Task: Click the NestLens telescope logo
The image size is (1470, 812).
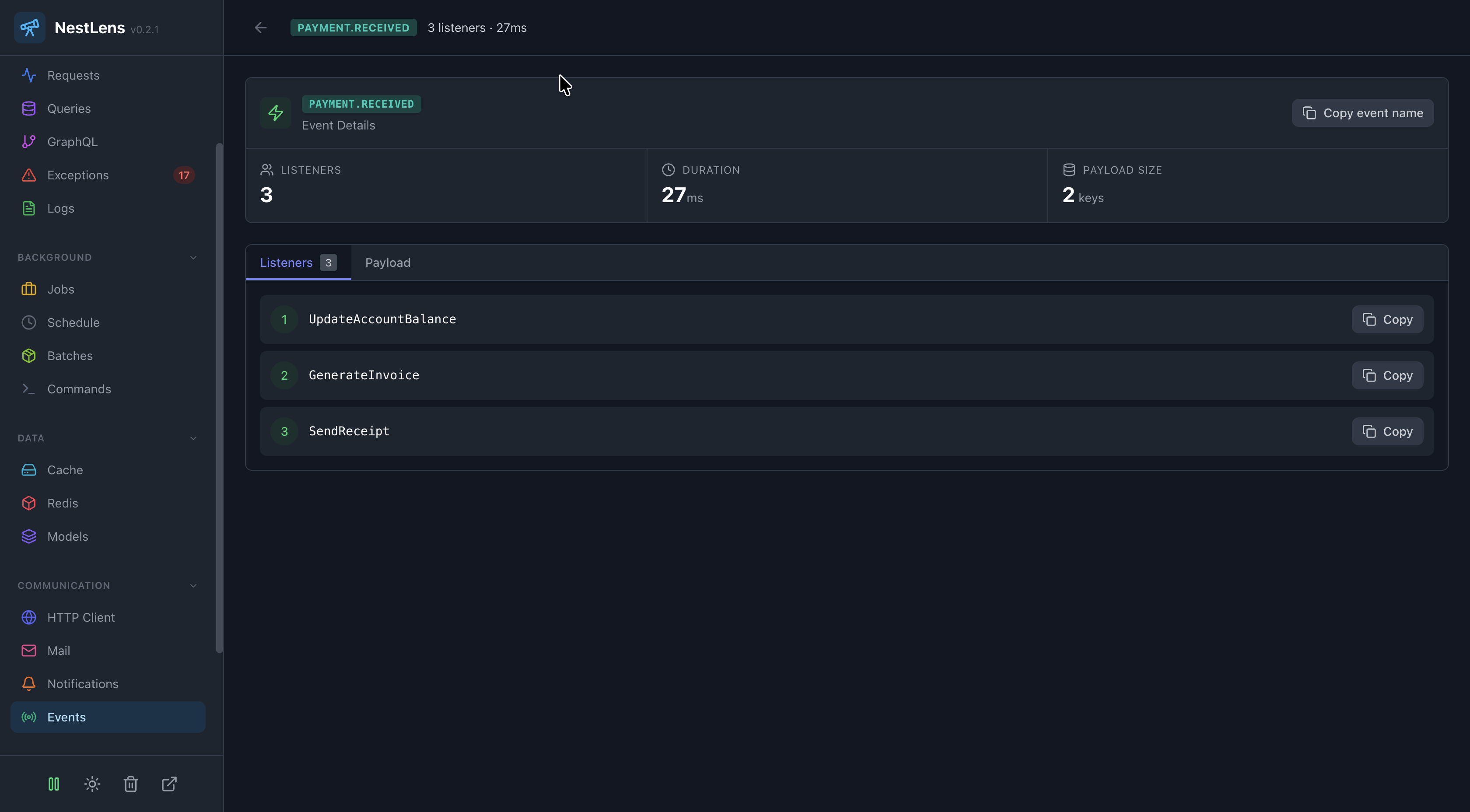Action: point(30,28)
